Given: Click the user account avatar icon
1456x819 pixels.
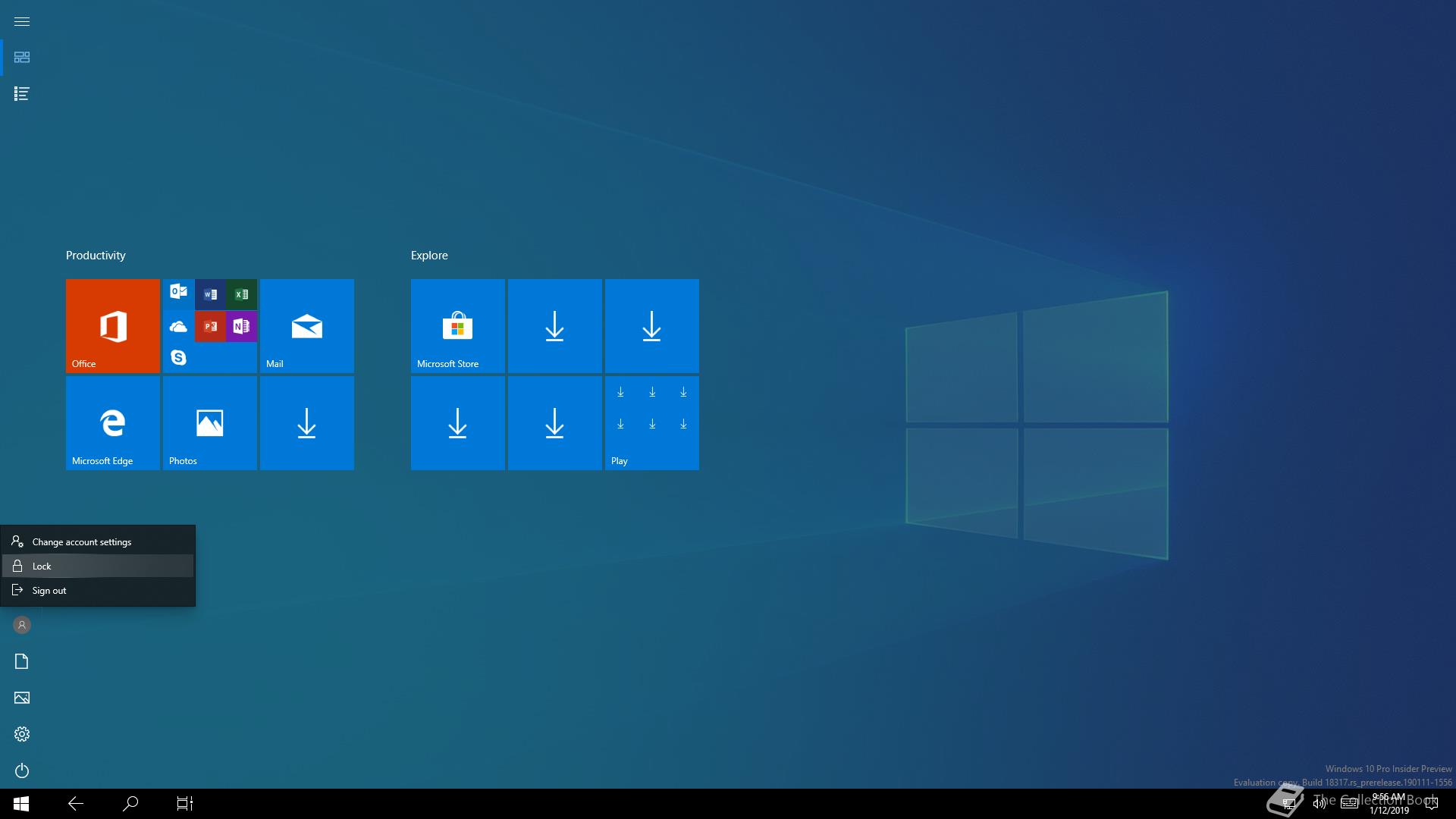Looking at the screenshot, I should (22, 625).
